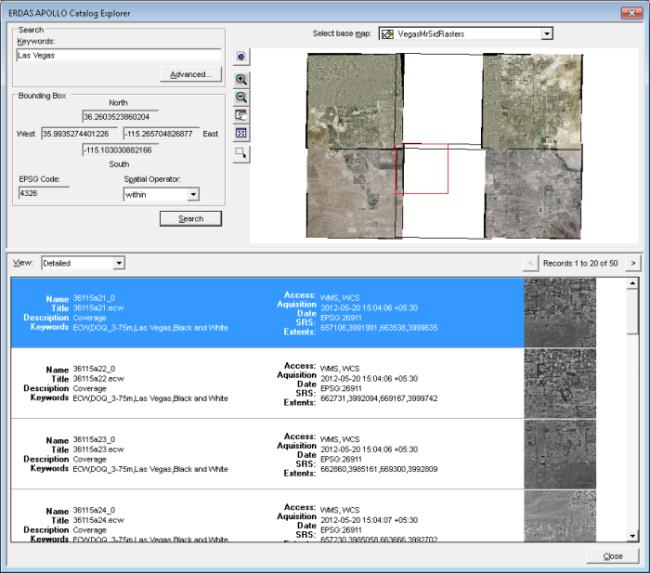Select the Zoom In magnifier tool

click(x=241, y=79)
